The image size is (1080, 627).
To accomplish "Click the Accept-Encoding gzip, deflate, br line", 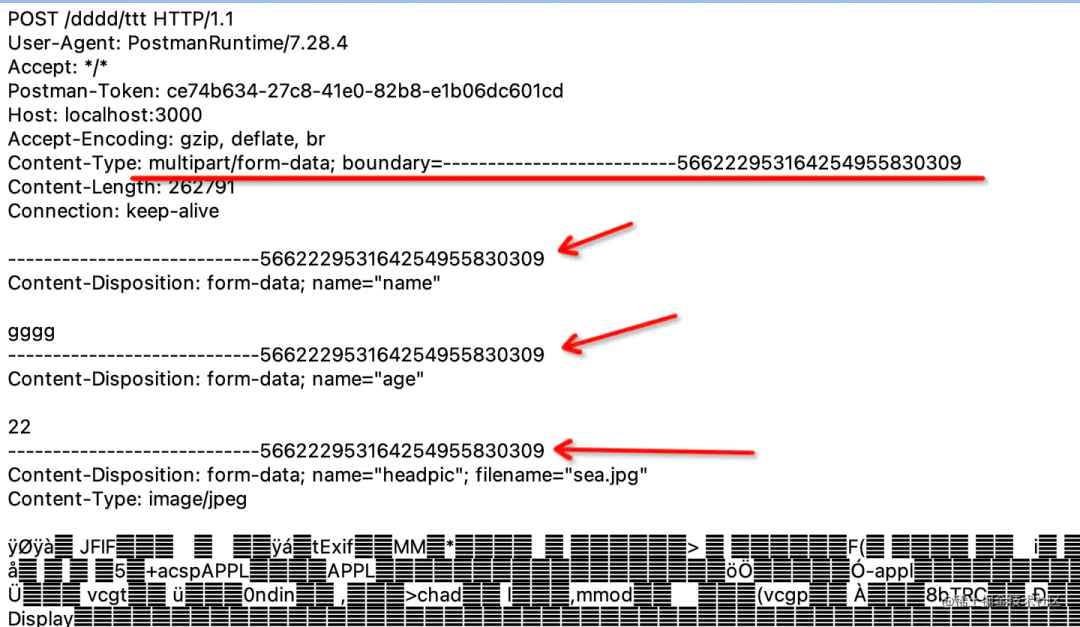I will (x=166, y=139).
